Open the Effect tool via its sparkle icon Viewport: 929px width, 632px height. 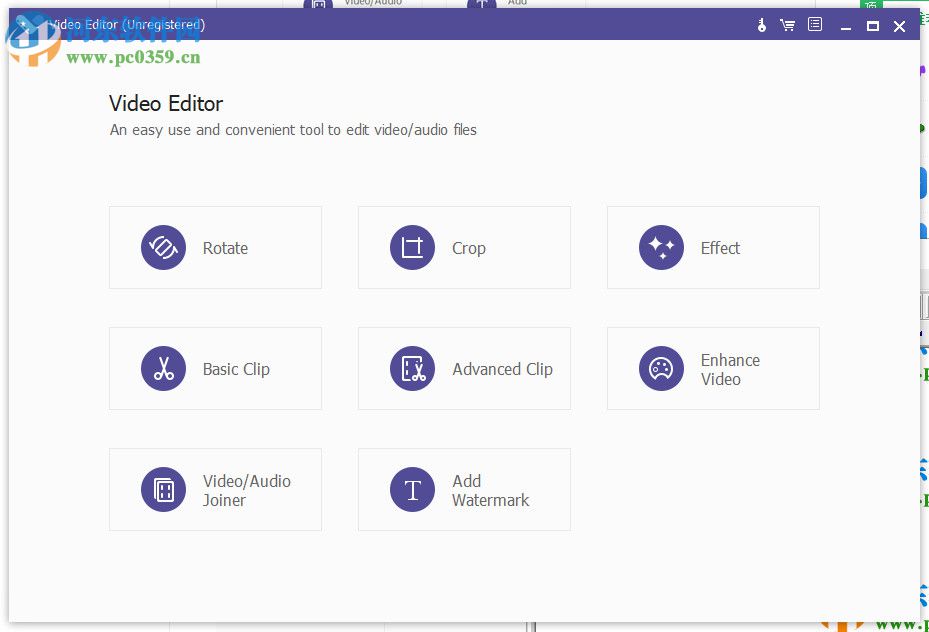pos(661,247)
